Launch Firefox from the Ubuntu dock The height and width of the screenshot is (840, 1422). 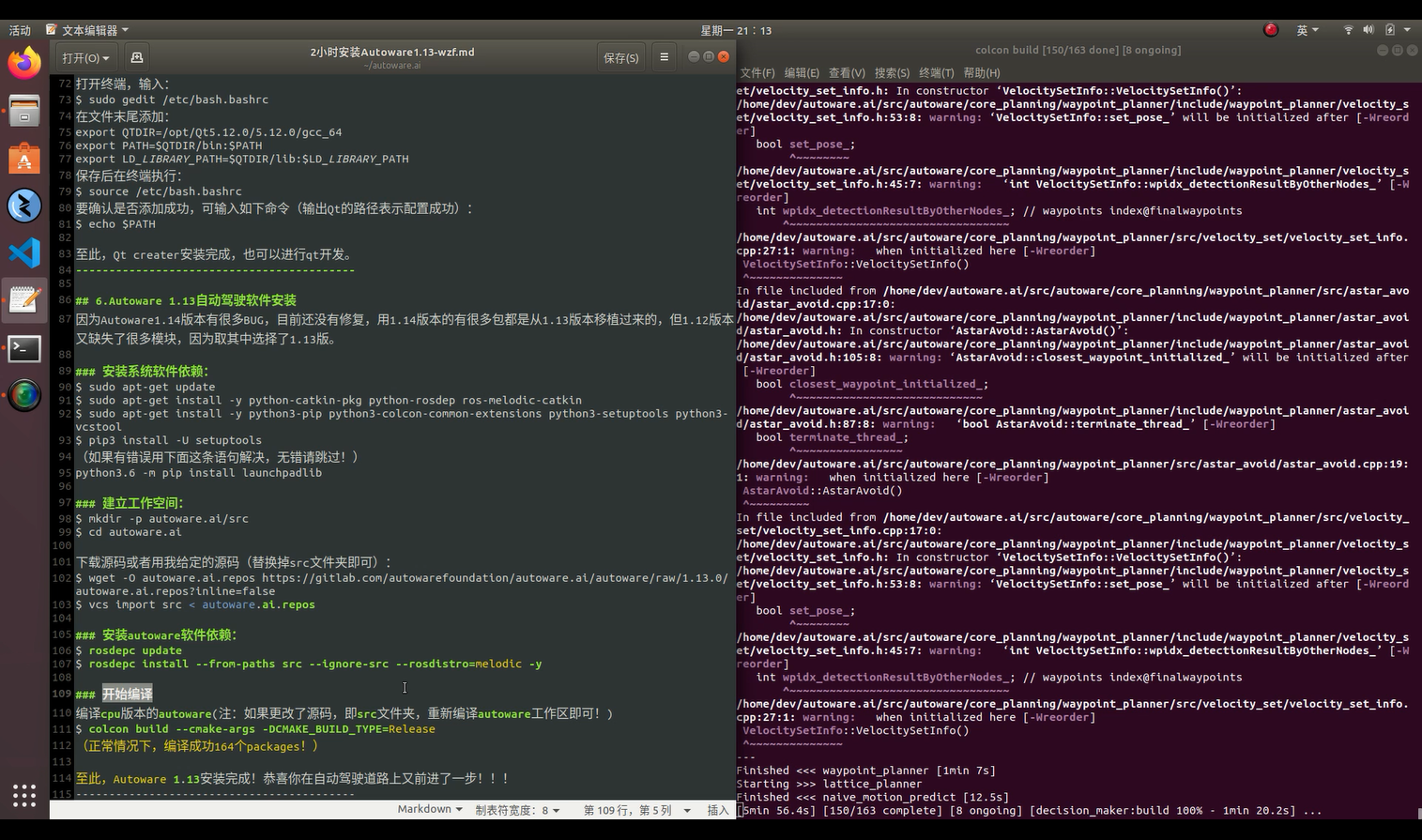24,63
